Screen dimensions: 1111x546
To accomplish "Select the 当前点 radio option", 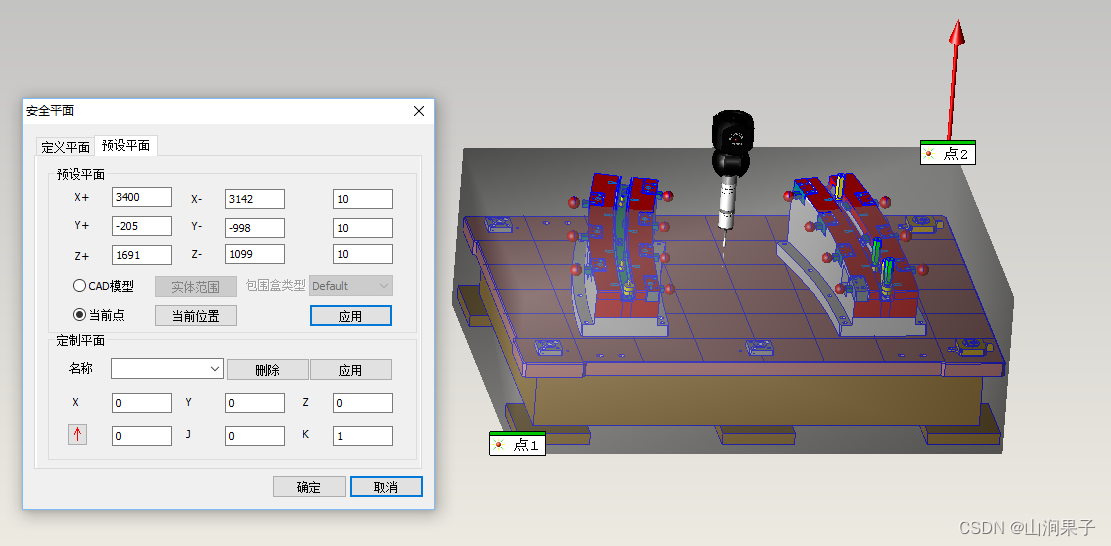I will [99, 315].
